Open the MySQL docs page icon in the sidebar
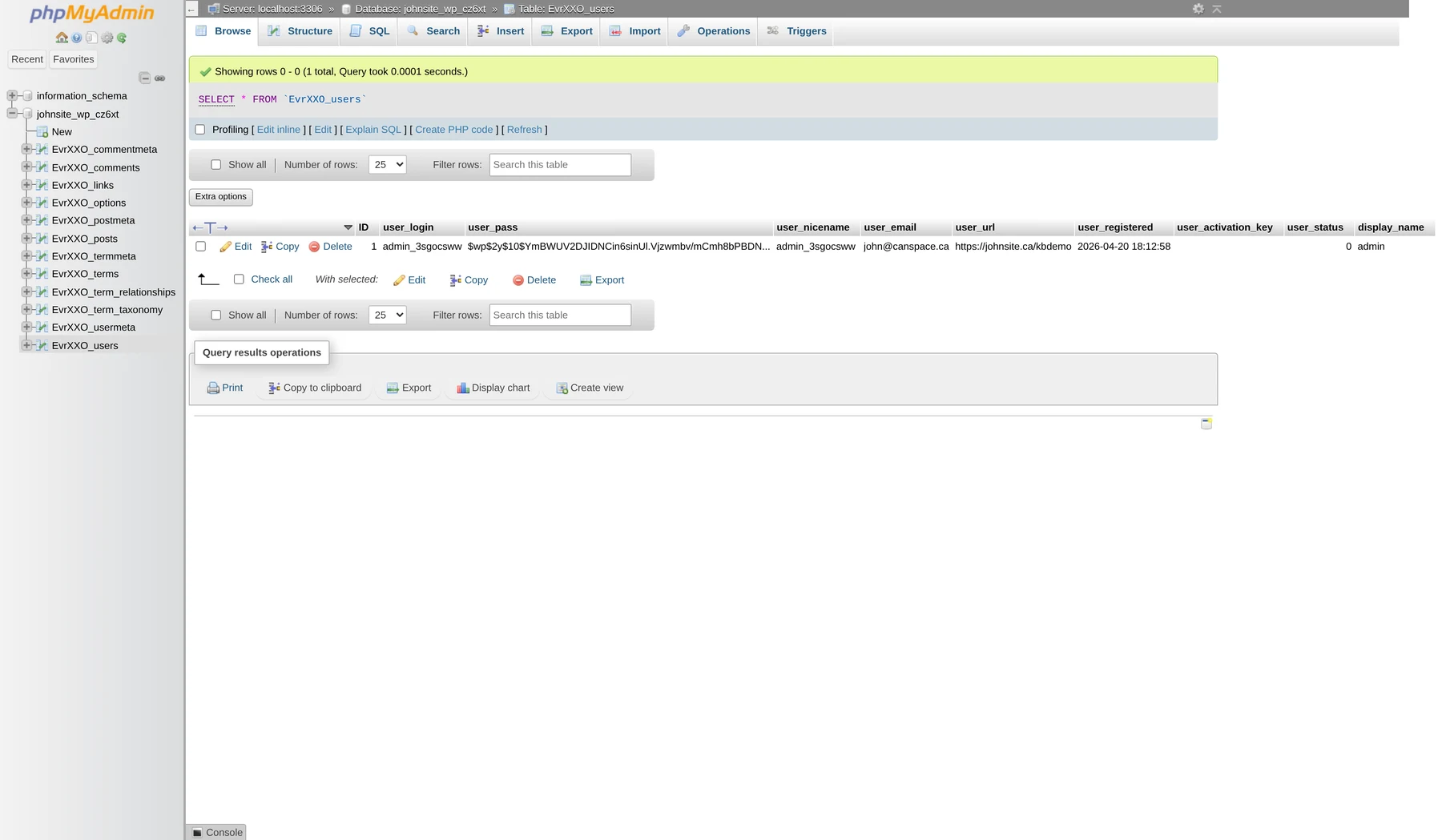The image size is (1442, 840). (91, 38)
